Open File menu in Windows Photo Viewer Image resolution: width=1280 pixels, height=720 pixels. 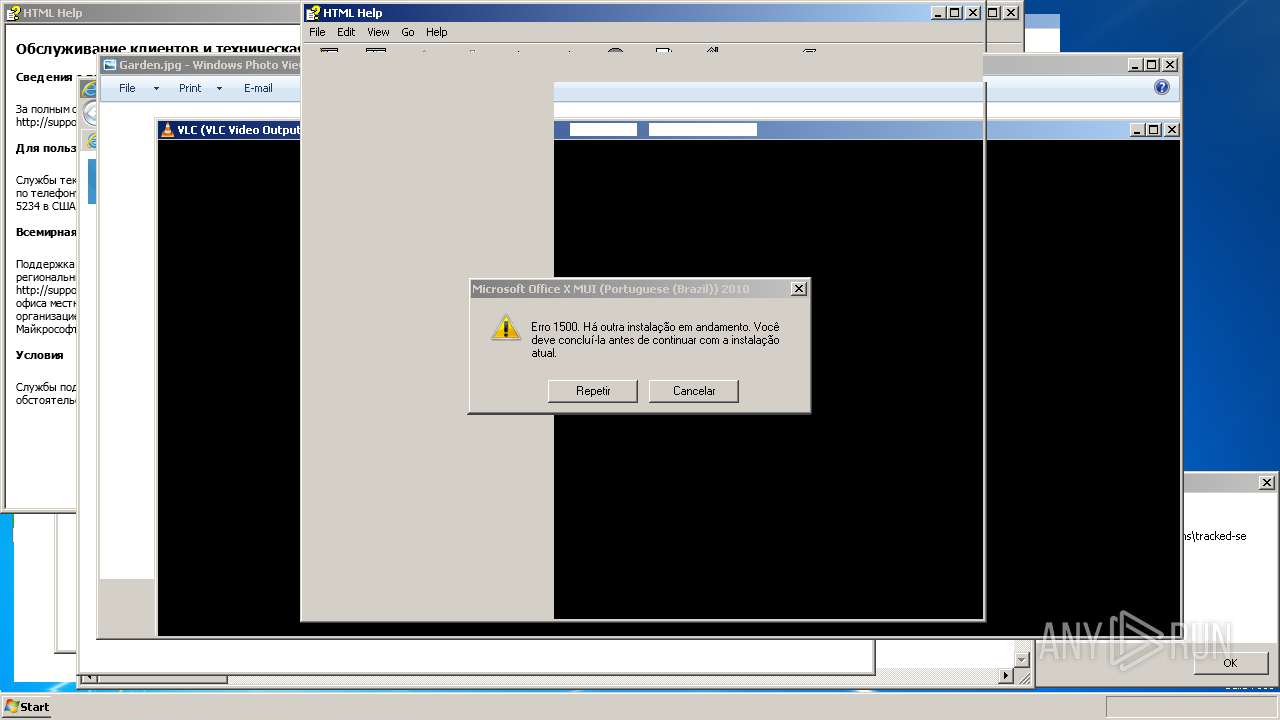point(127,88)
